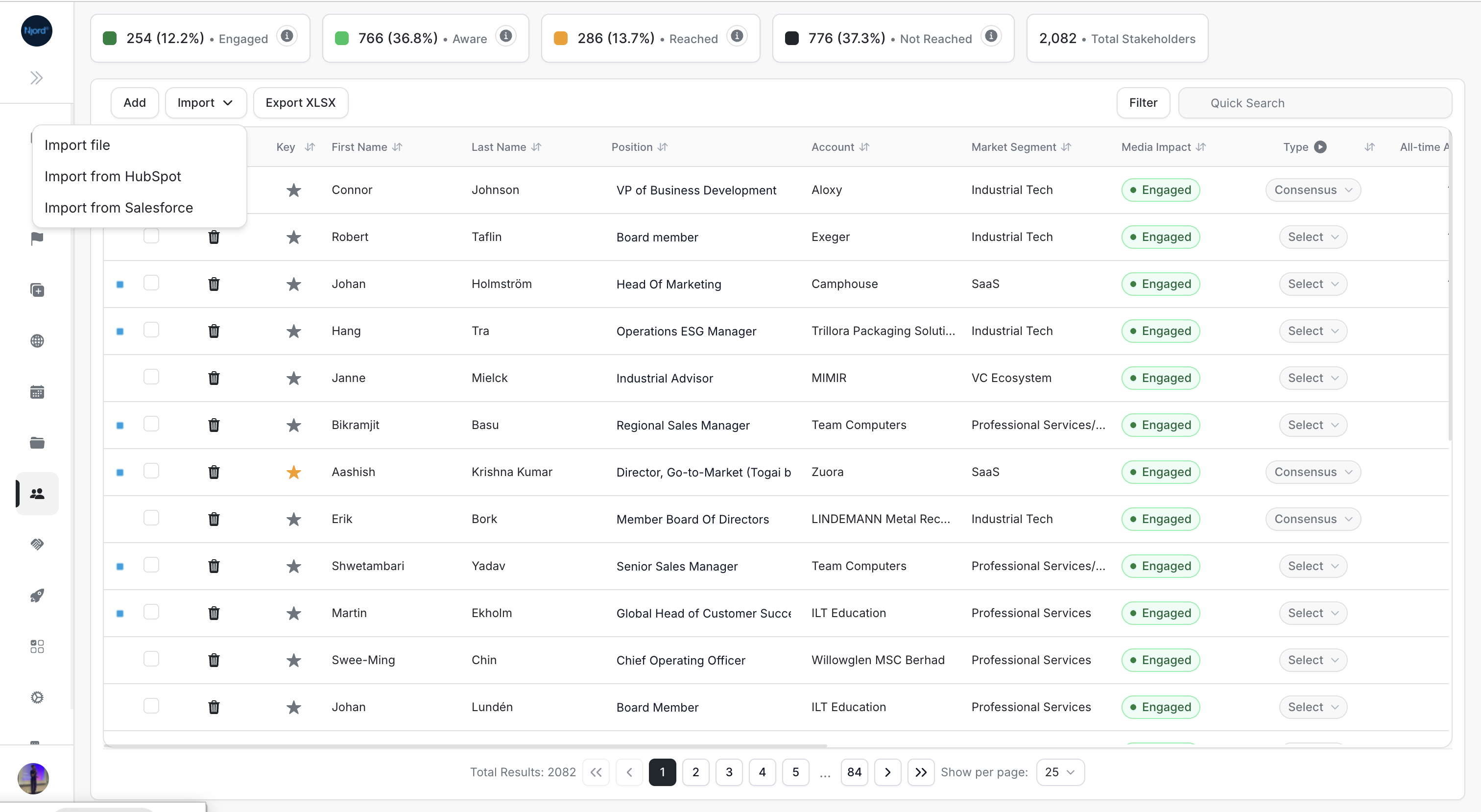Screen dimensions: 1481x812
Task: Open the handshake section in sidebar
Action: pos(37,544)
